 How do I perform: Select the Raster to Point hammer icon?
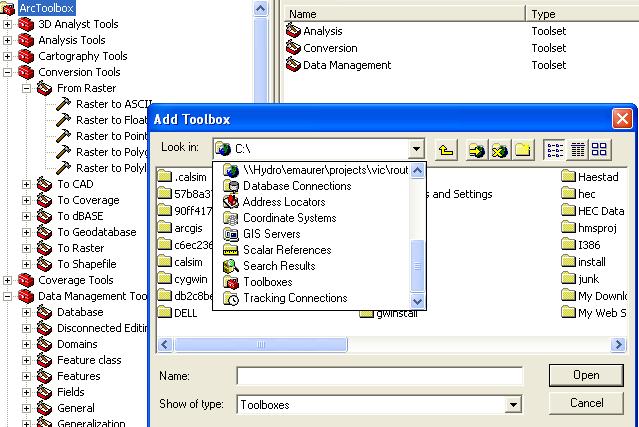pyautogui.click(x=63, y=136)
